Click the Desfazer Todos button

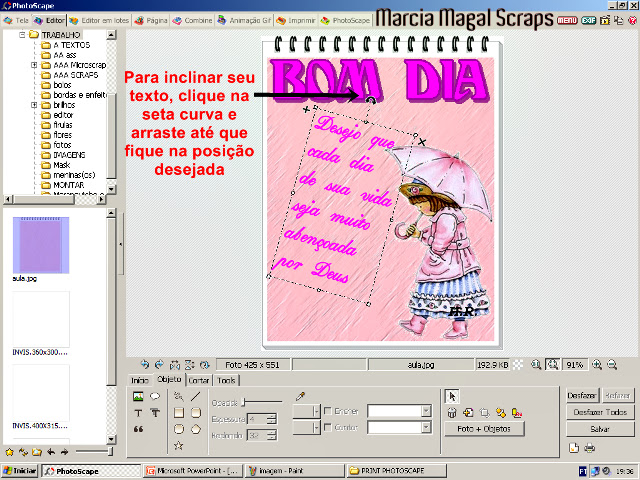click(600, 412)
